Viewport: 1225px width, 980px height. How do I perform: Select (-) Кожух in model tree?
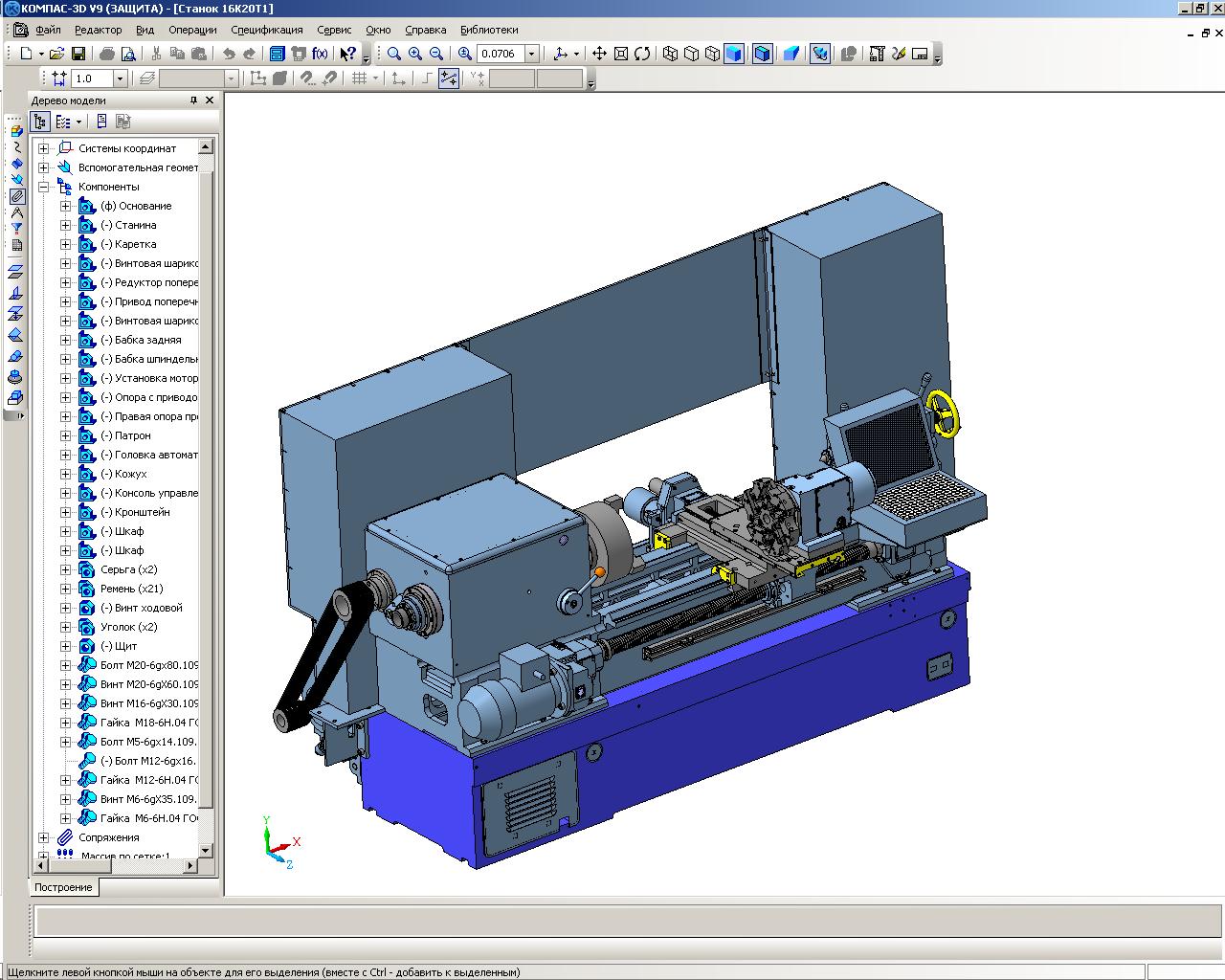coord(123,474)
